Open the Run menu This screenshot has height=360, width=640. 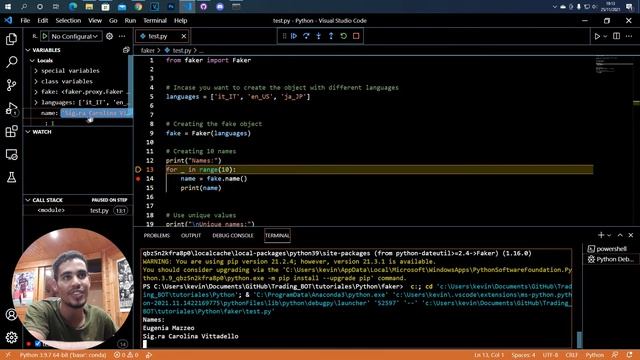[130, 20]
